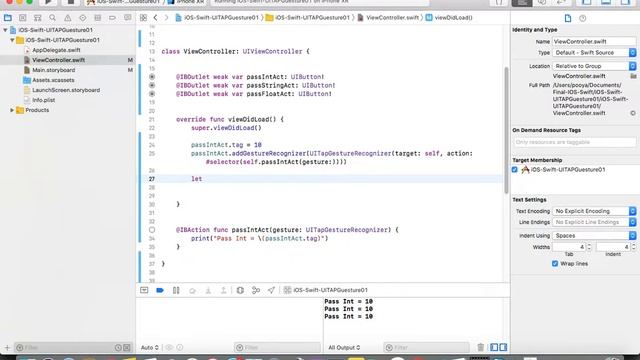Select Main.storyboard in navigator
Screen dimensions: 640x360
pyautogui.click(x=53, y=70)
